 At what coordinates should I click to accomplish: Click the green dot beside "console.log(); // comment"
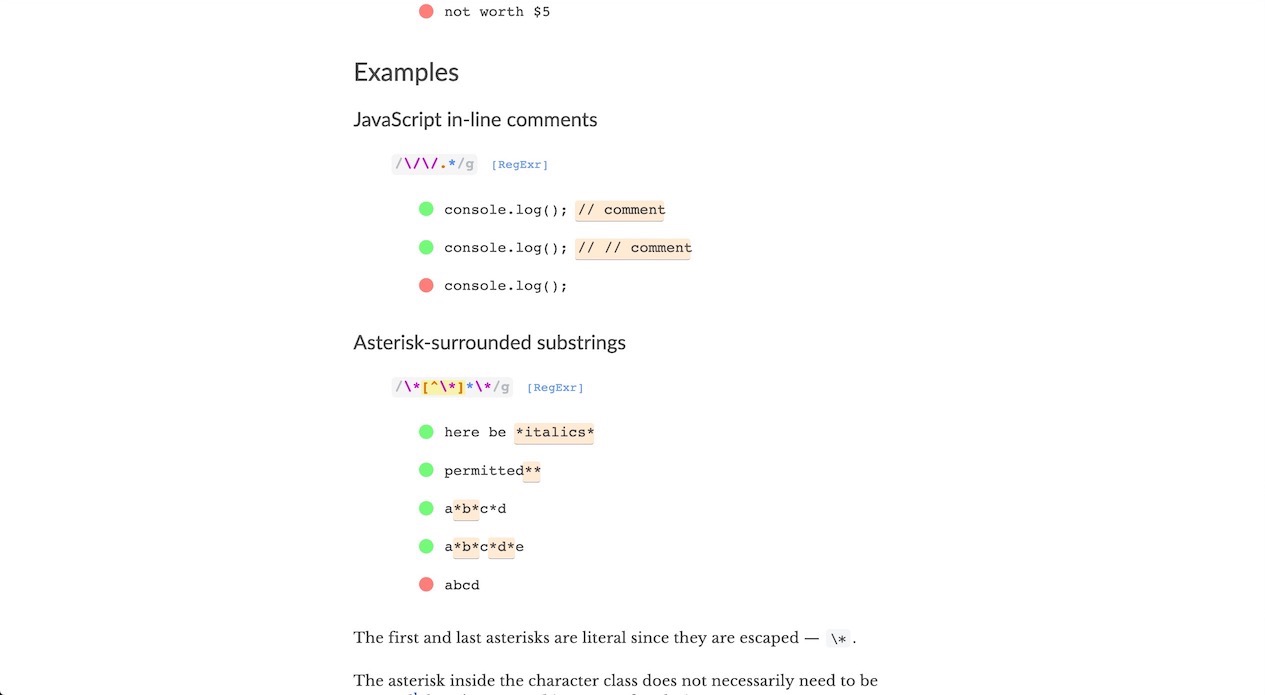426,209
